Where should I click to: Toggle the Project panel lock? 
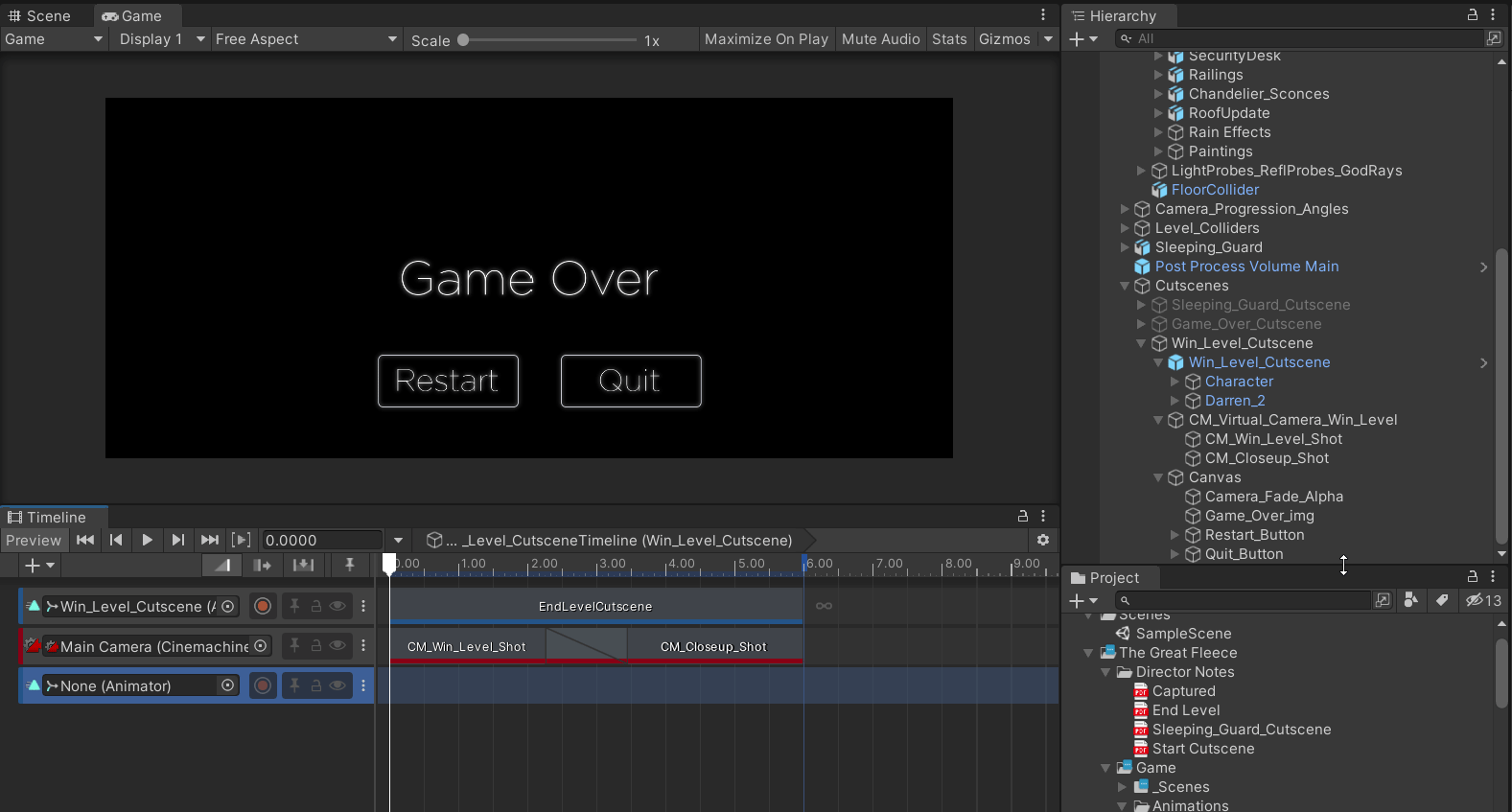pos(1473,577)
